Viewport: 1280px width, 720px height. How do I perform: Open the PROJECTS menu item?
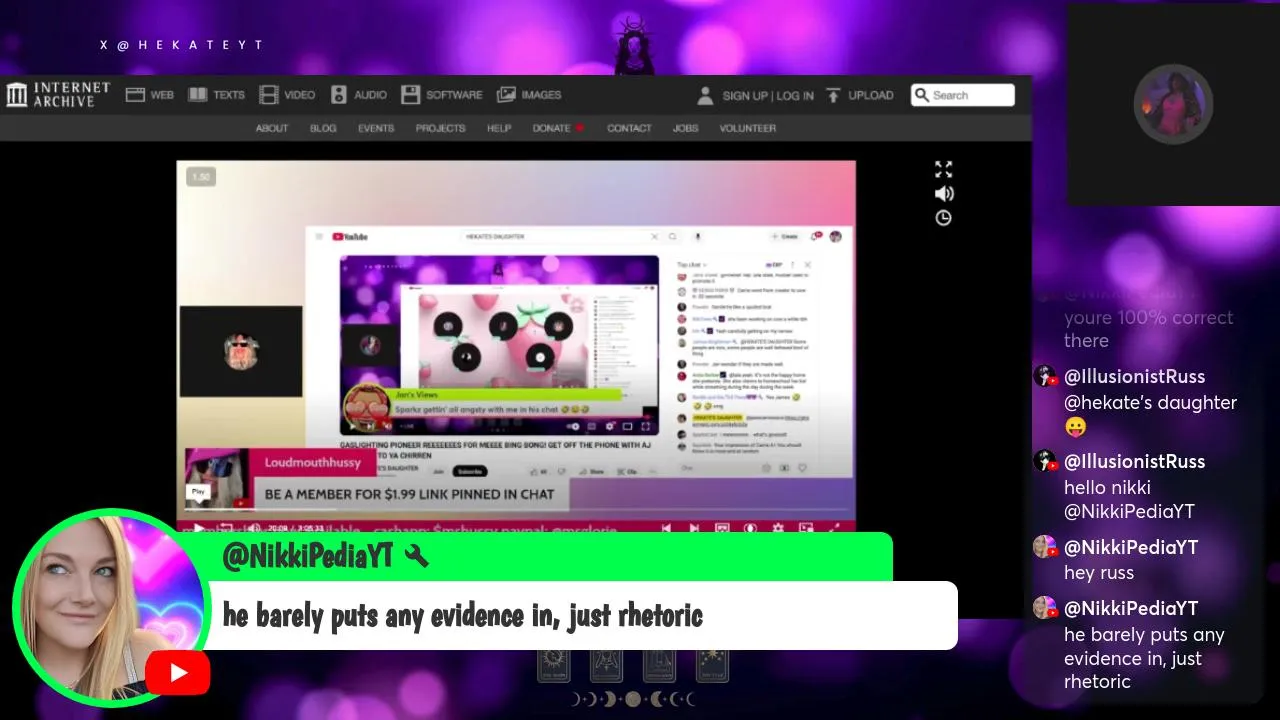click(x=441, y=128)
